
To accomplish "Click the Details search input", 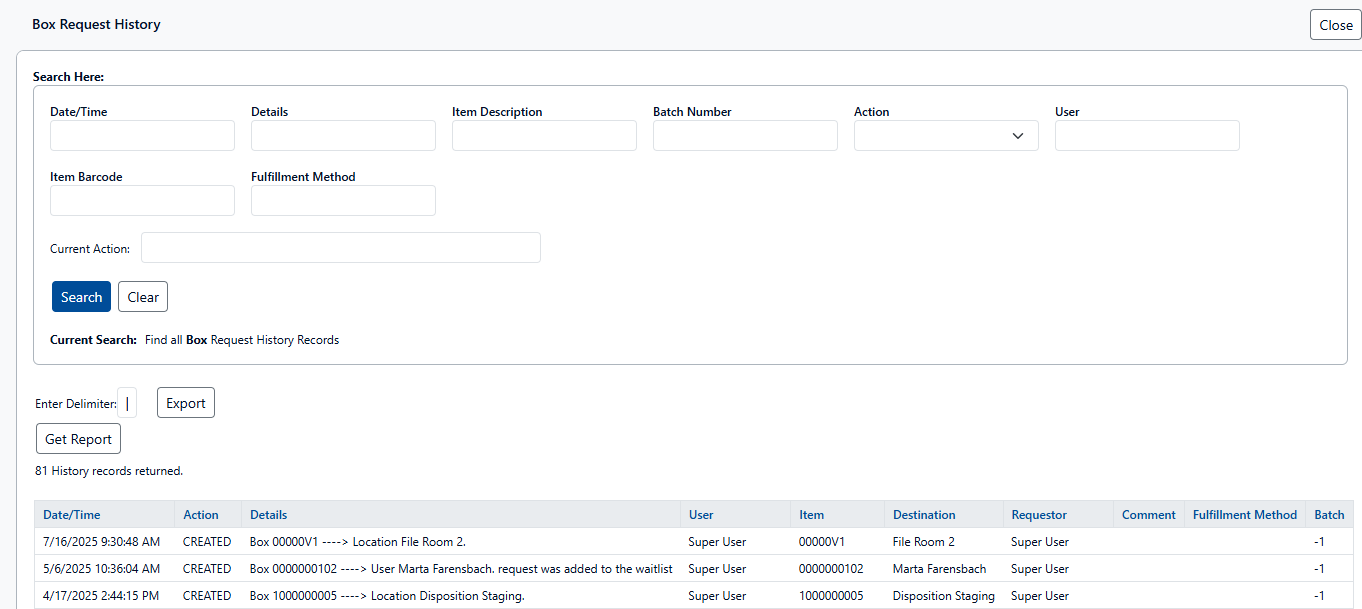I will point(343,136).
